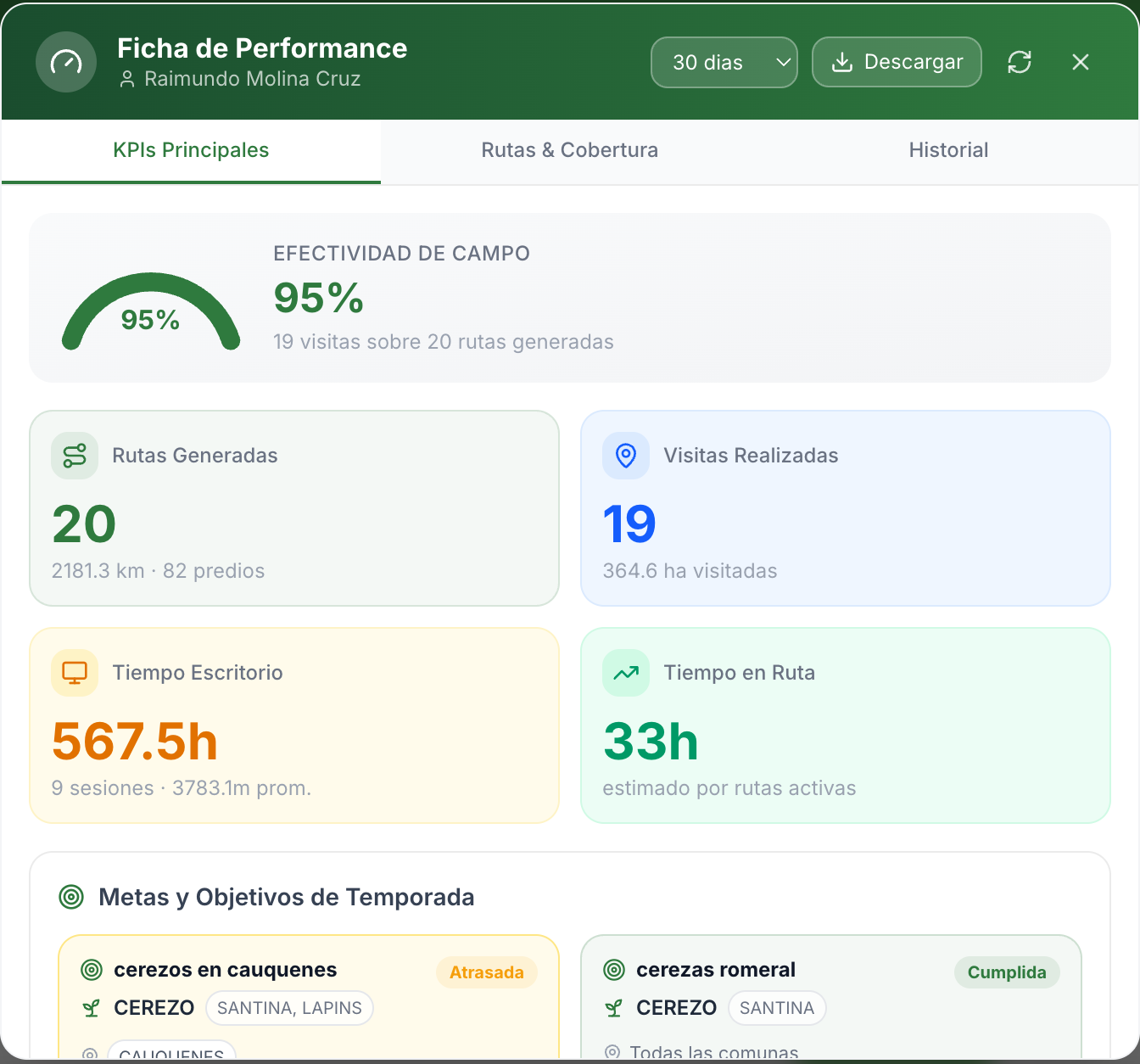Open the 30 dias period dropdown
The width and height of the screenshot is (1140, 1064).
(724, 62)
